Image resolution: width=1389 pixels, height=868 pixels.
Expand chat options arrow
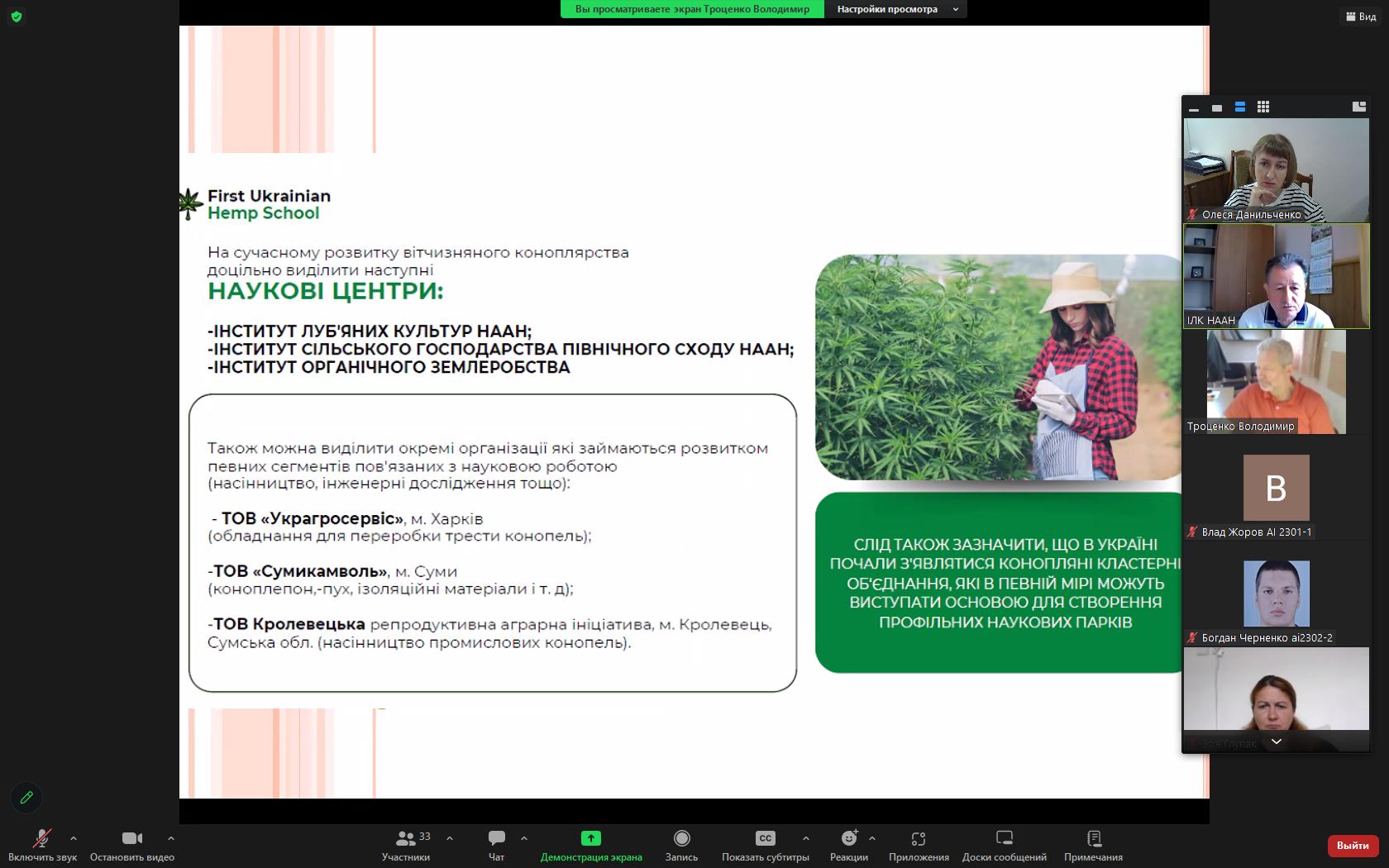pyautogui.click(x=524, y=838)
